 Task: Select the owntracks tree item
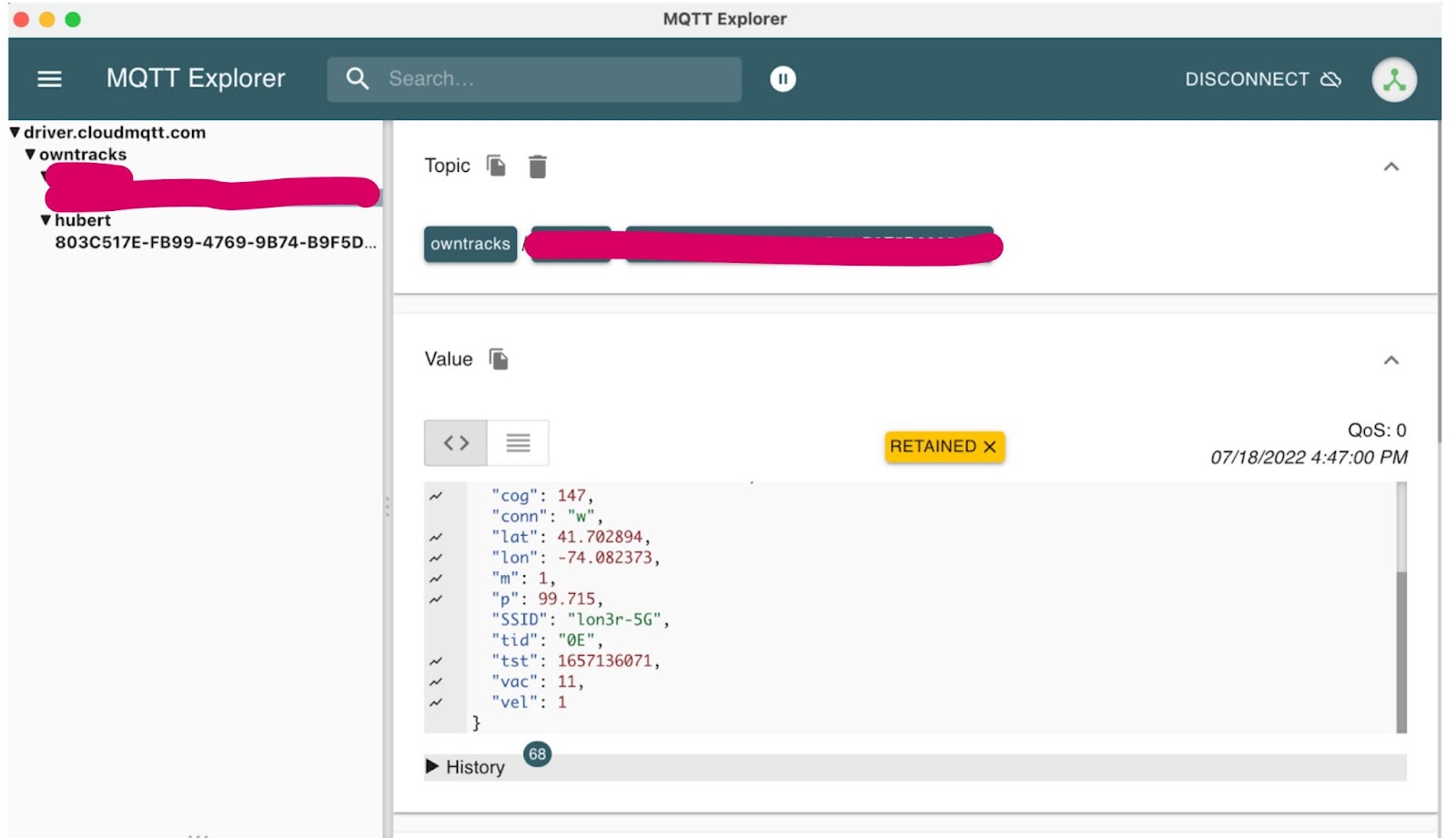coord(83,155)
